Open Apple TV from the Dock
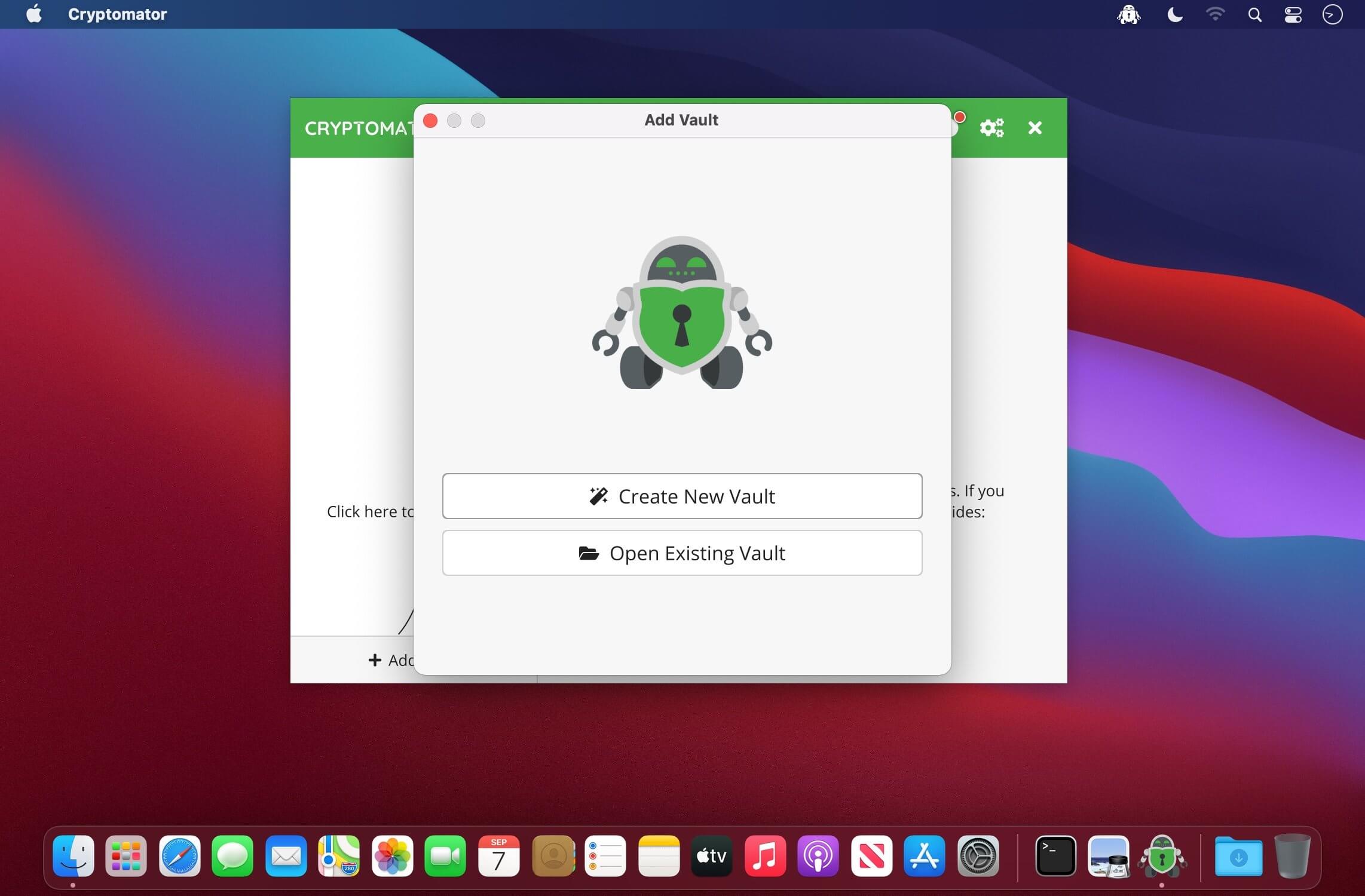The height and width of the screenshot is (896, 1365). click(712, 855)
